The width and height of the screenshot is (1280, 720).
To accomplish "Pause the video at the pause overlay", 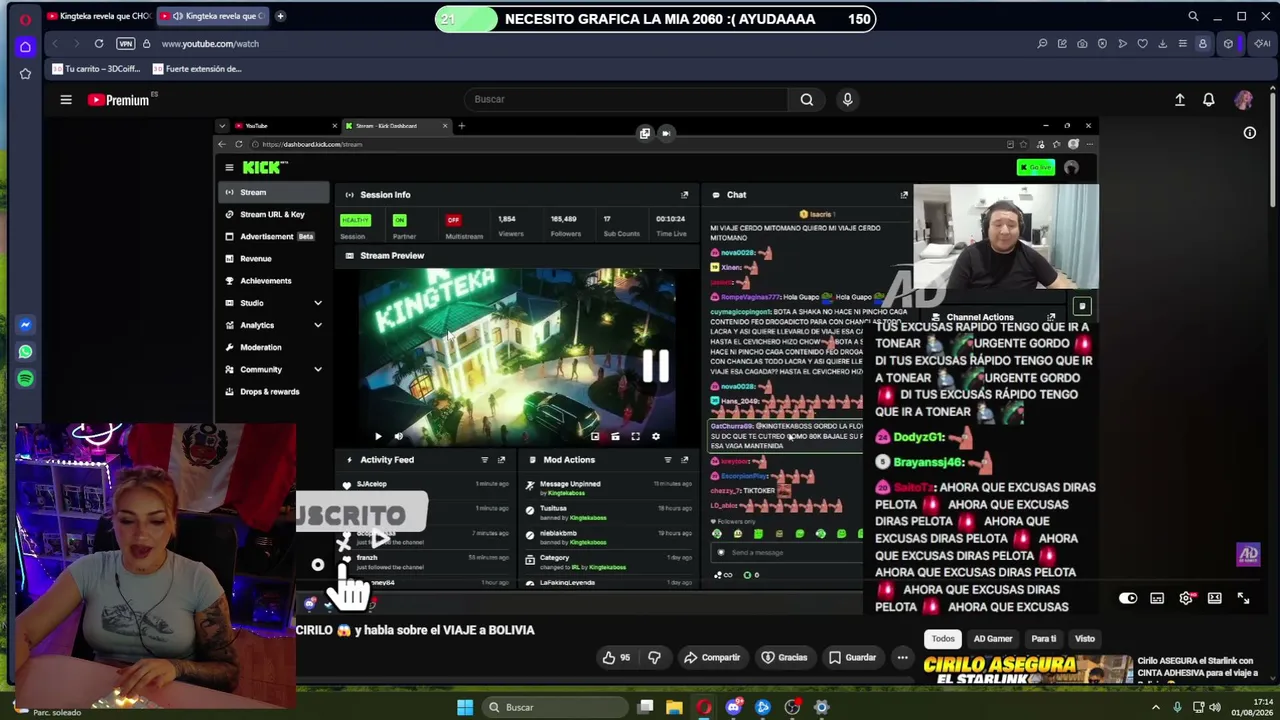I will 655,366.
